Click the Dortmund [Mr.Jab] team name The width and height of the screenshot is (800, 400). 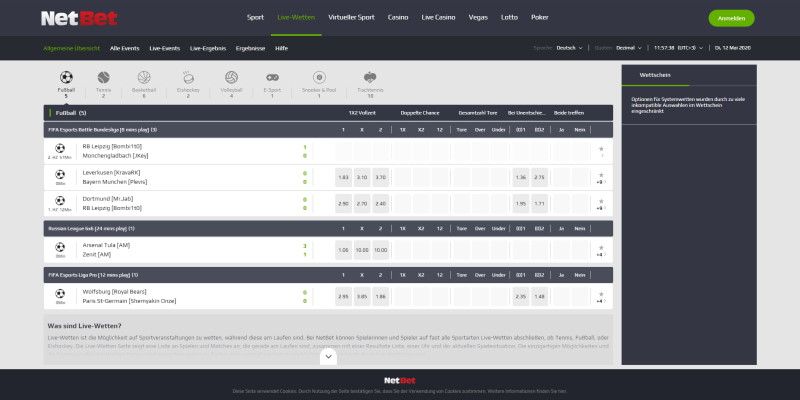(x=108, y=199)
